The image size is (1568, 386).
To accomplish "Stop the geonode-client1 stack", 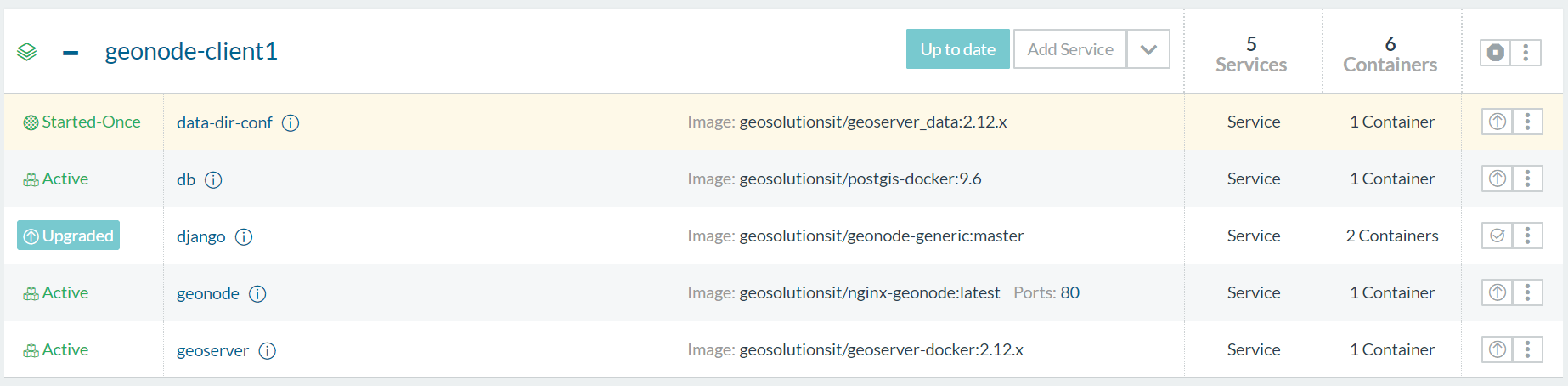I will [x=1496, y=53].
